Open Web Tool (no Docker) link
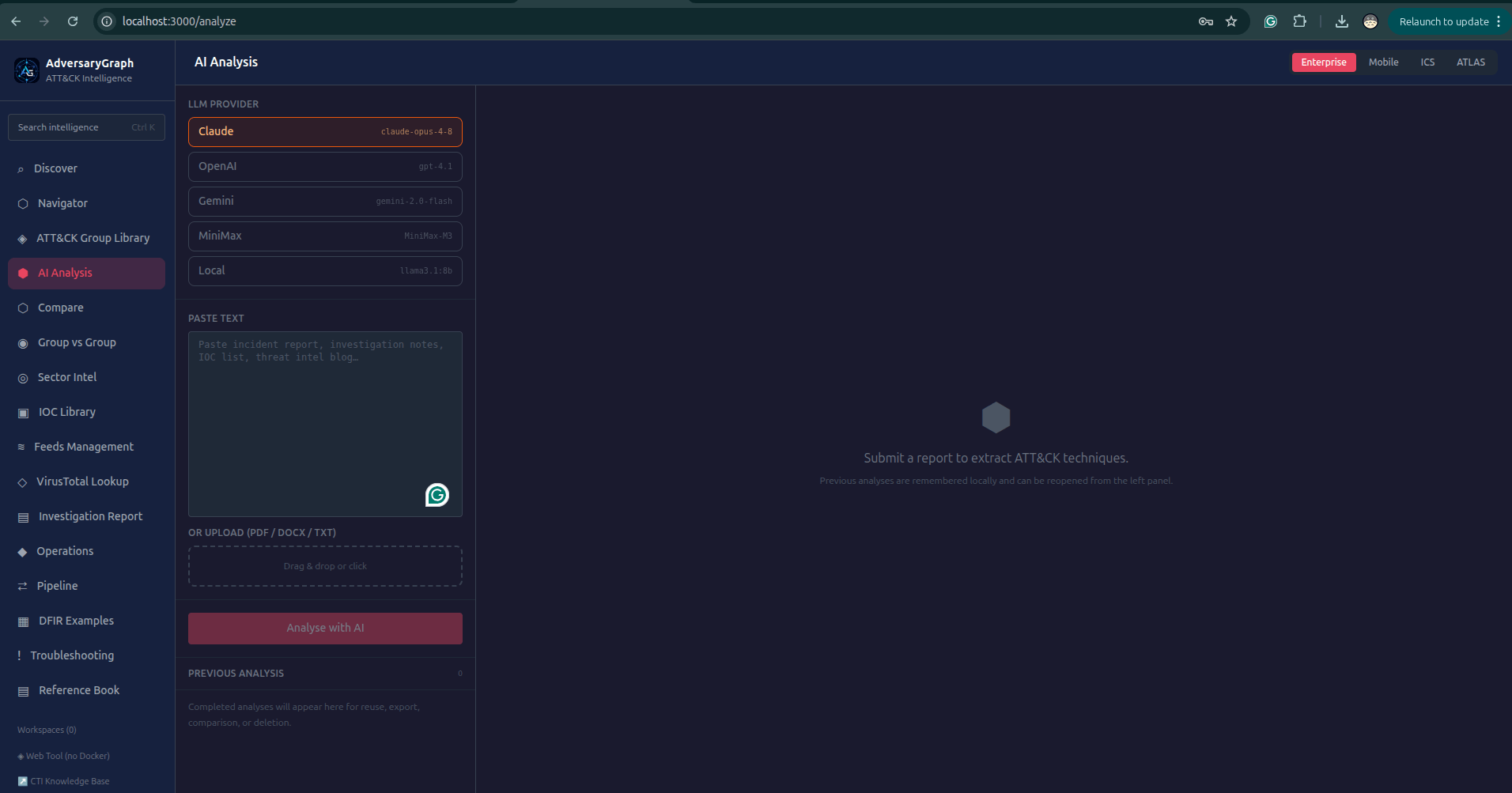This screenshot has width=1512, height=793. click(x=63, y=756)
